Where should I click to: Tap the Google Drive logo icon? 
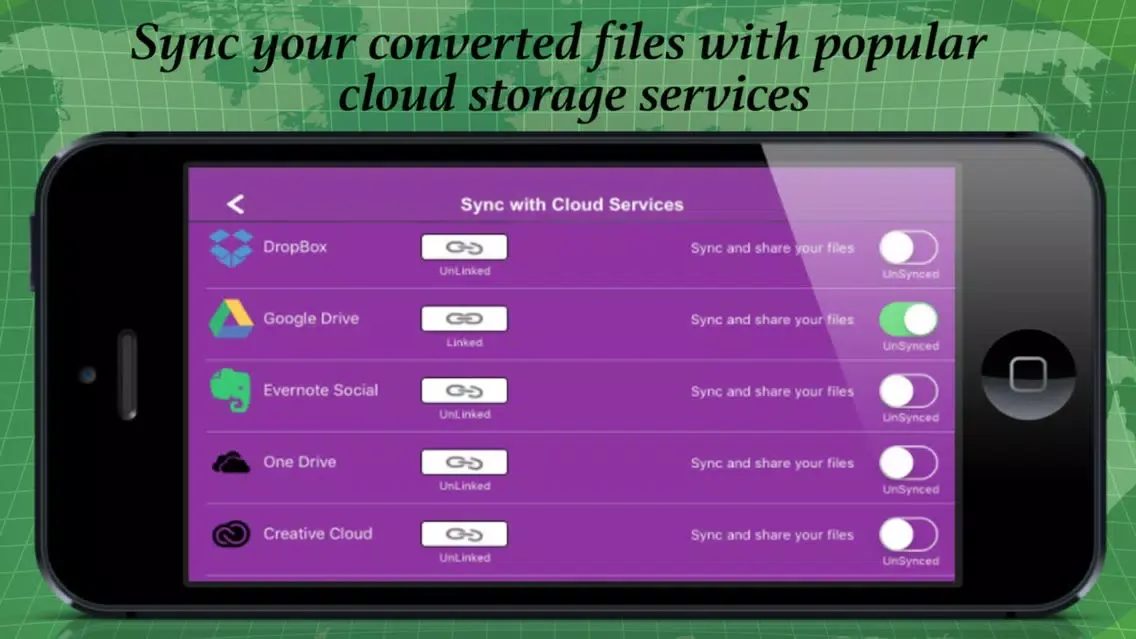(x=231, y=319)
